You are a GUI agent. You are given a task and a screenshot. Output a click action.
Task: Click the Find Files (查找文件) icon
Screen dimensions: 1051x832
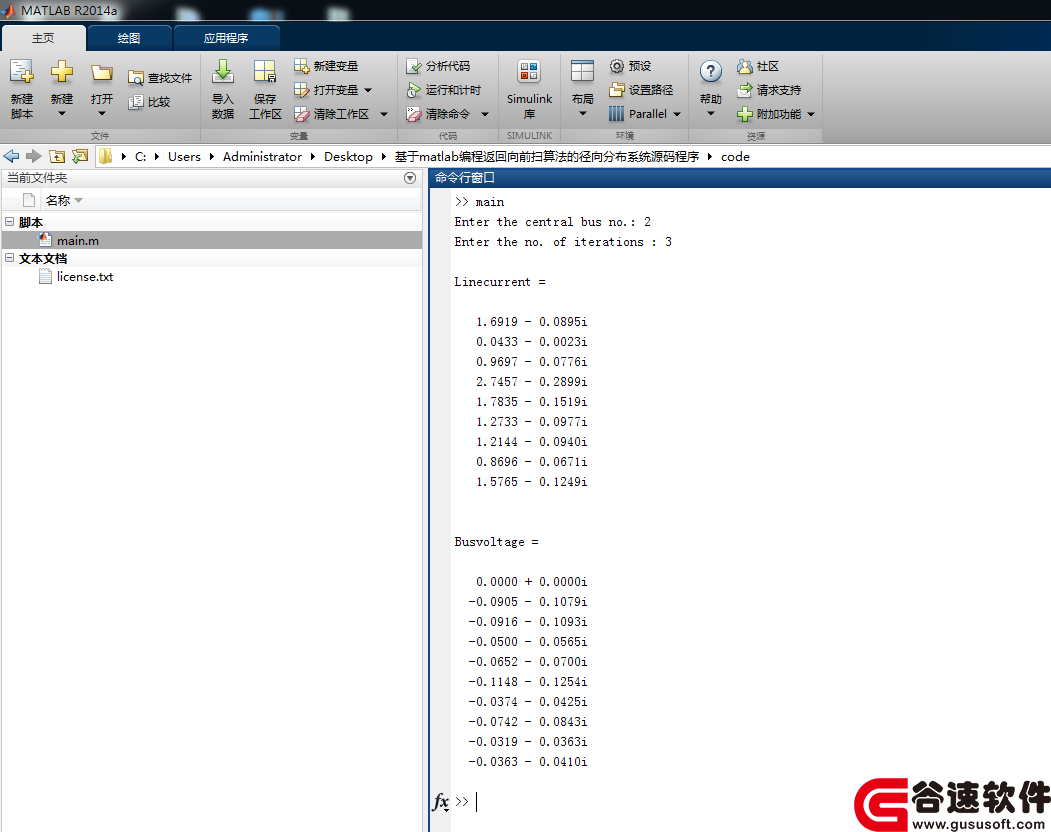(136, 78)
